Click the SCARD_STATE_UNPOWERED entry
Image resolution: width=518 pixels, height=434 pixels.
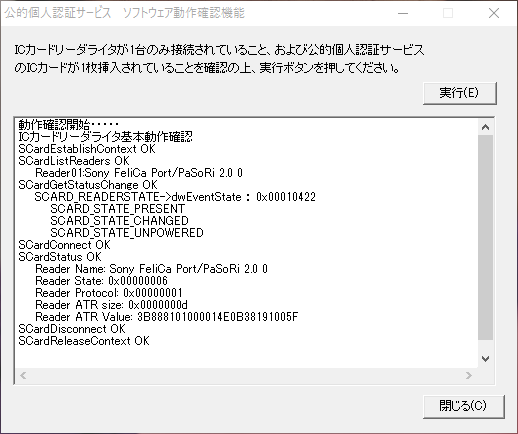pyautogui.click(x=127, y=233)
